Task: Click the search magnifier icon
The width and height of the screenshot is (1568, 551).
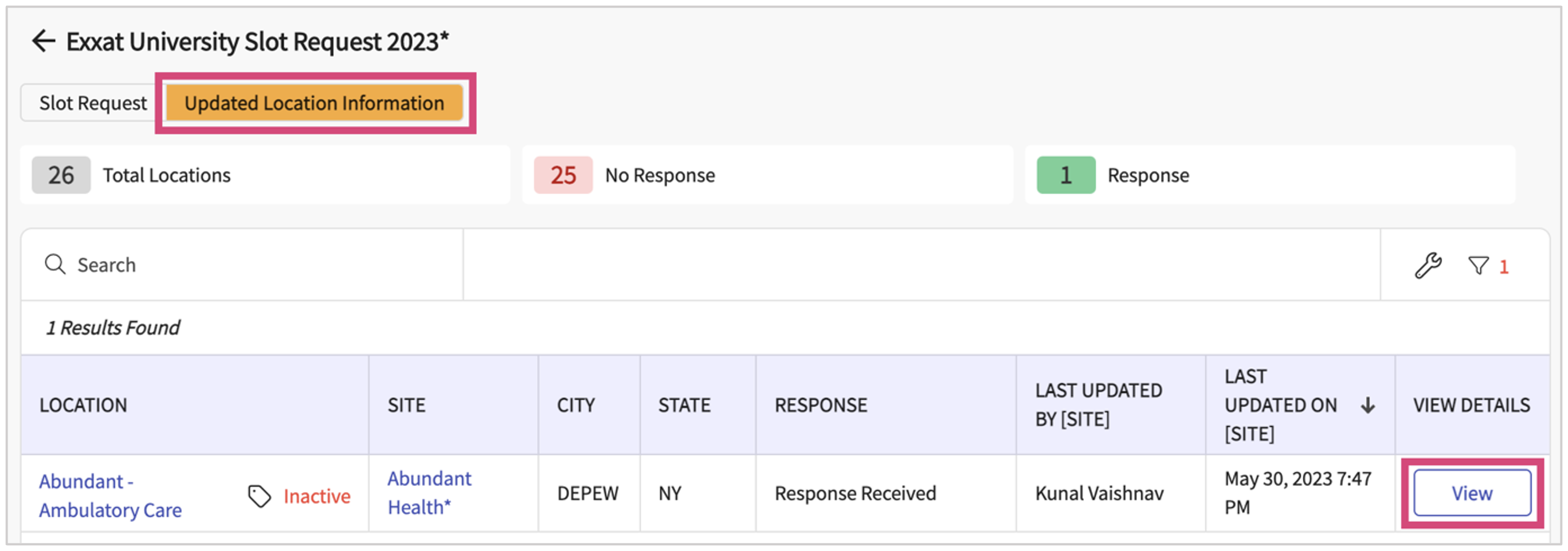Action: [55, 265]
